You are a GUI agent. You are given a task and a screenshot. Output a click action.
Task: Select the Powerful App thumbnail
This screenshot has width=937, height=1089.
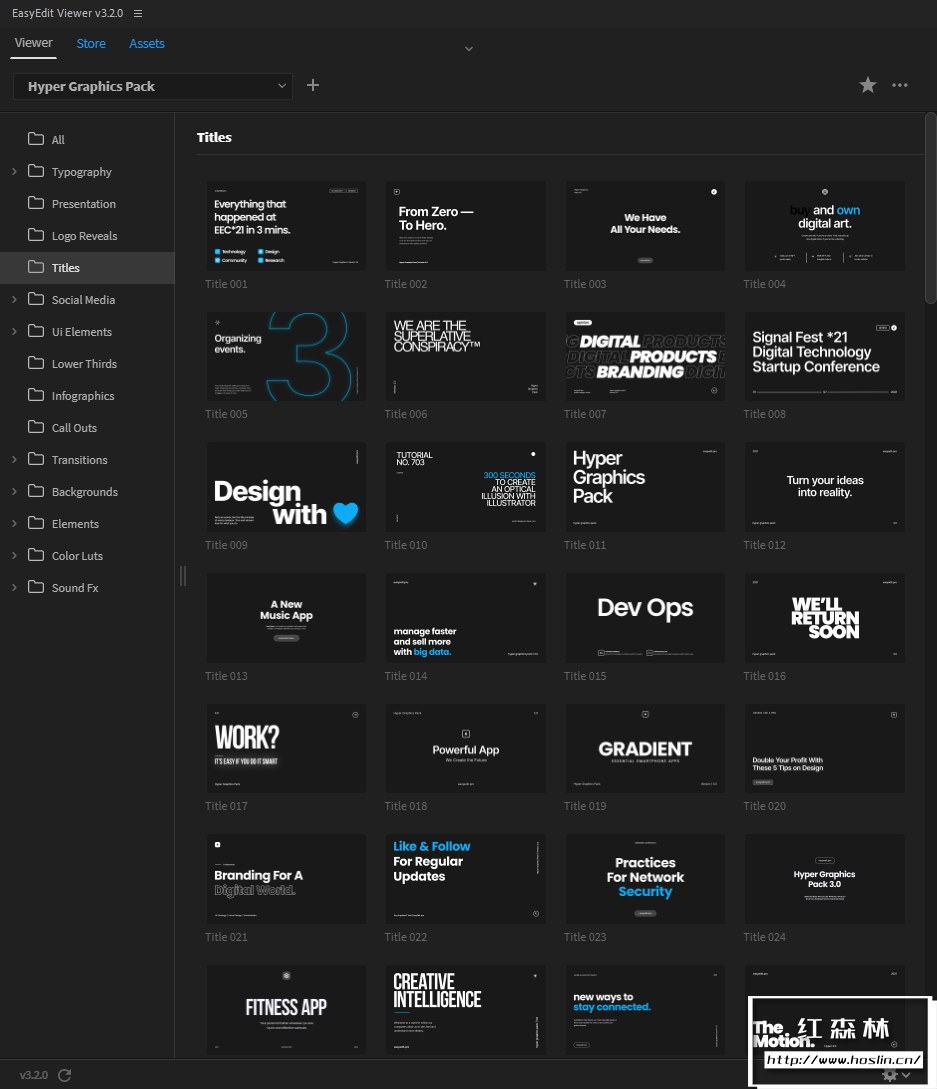465,748
